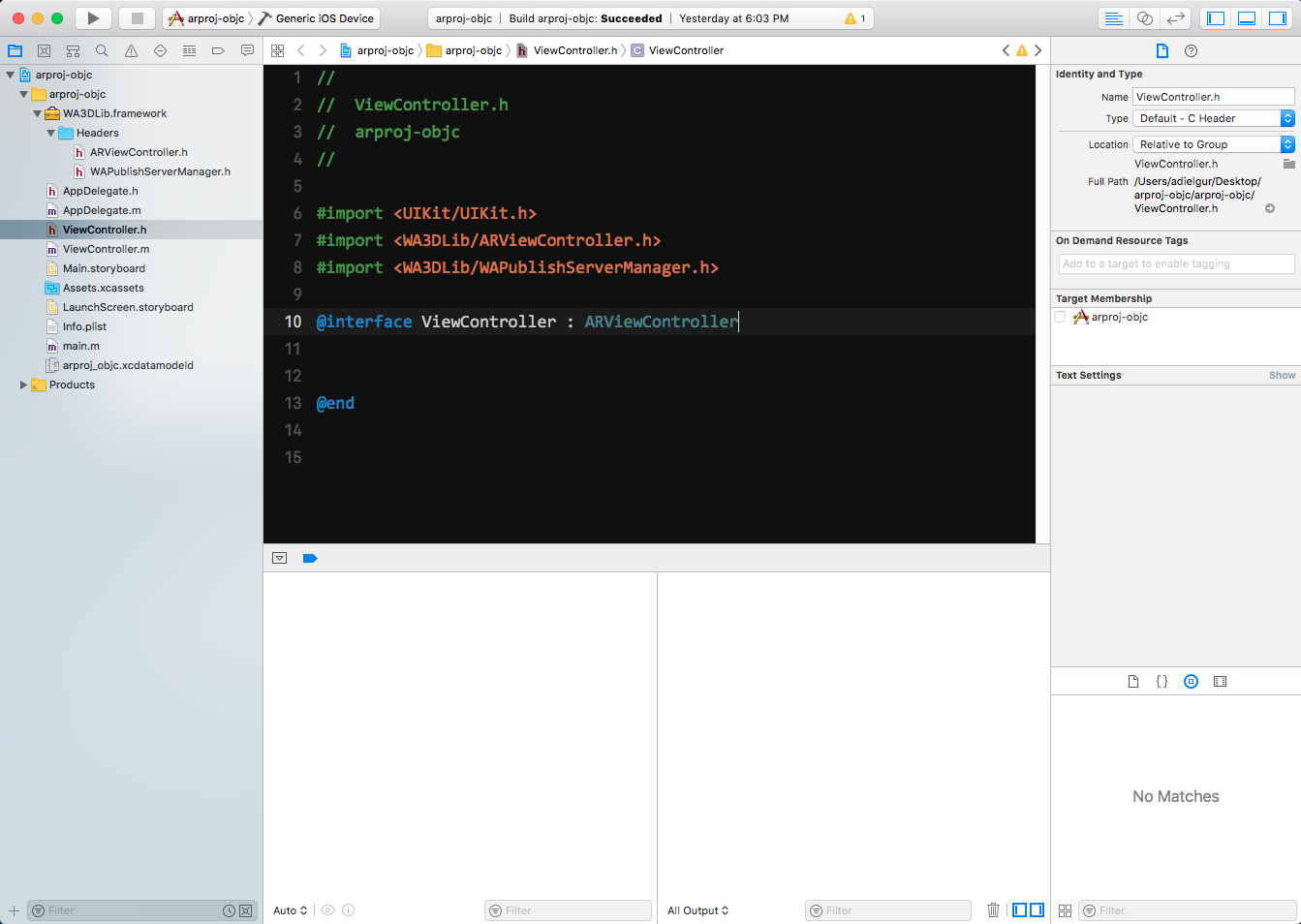
Task: Stop the running task with Stop button
Action: tap(137, 18)
